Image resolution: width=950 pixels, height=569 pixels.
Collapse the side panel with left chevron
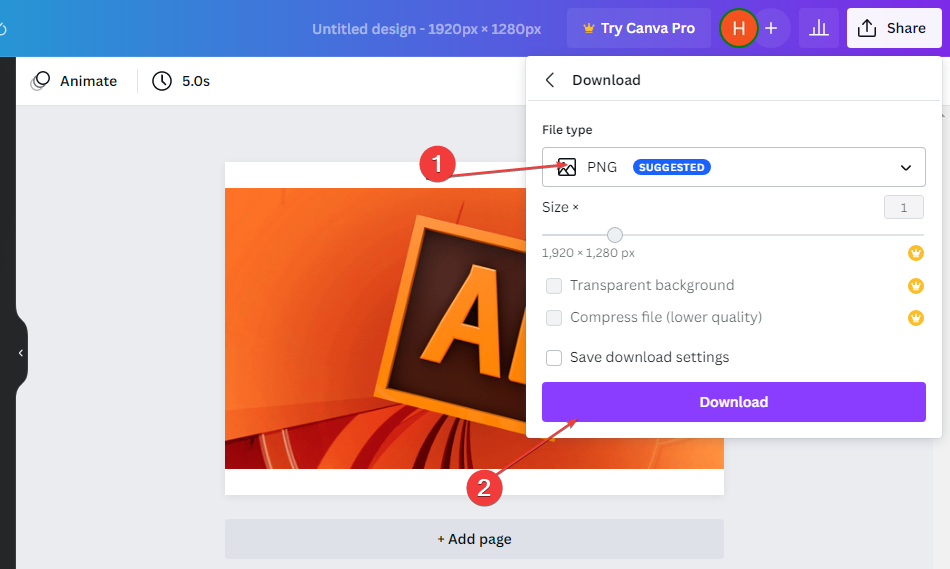coord(21,353)
